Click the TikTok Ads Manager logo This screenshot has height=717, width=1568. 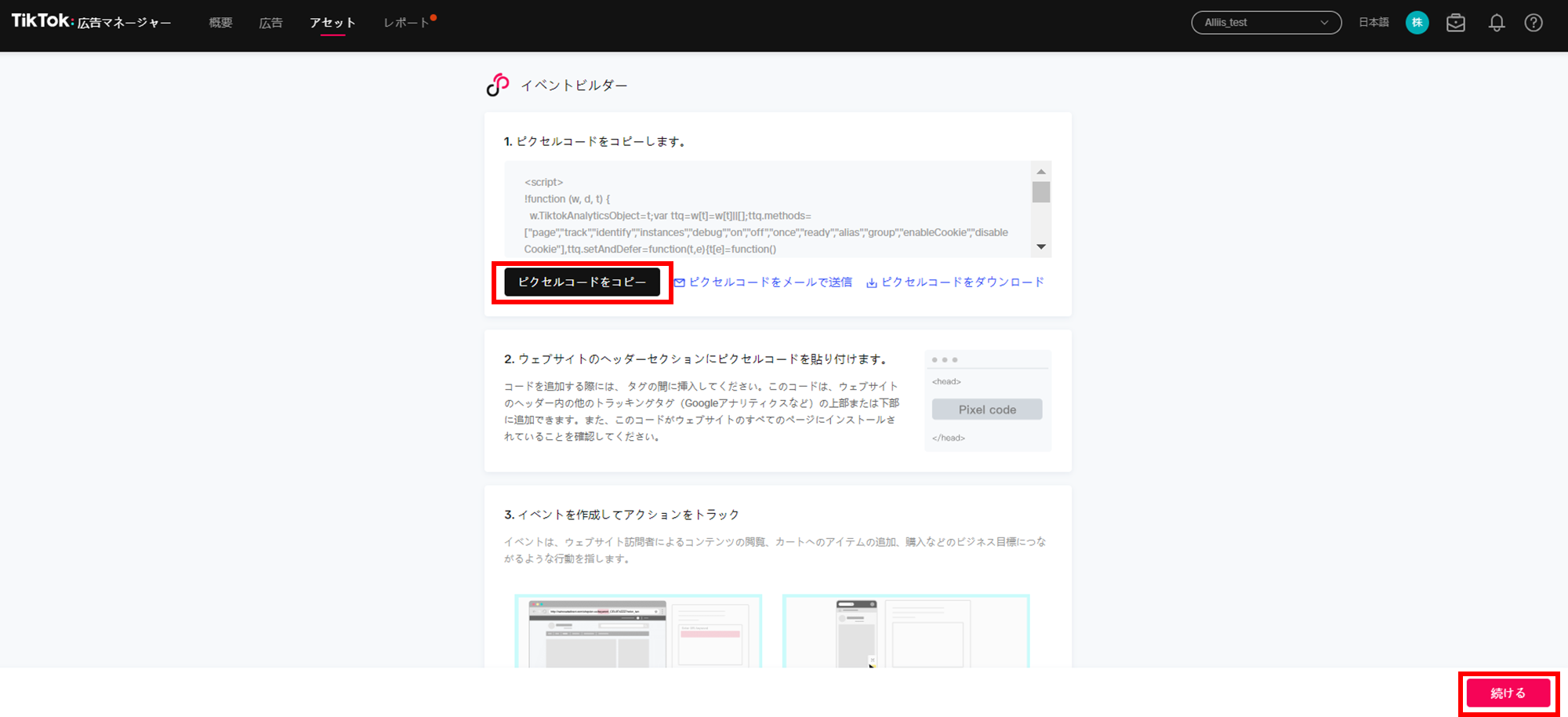(91, 22)
